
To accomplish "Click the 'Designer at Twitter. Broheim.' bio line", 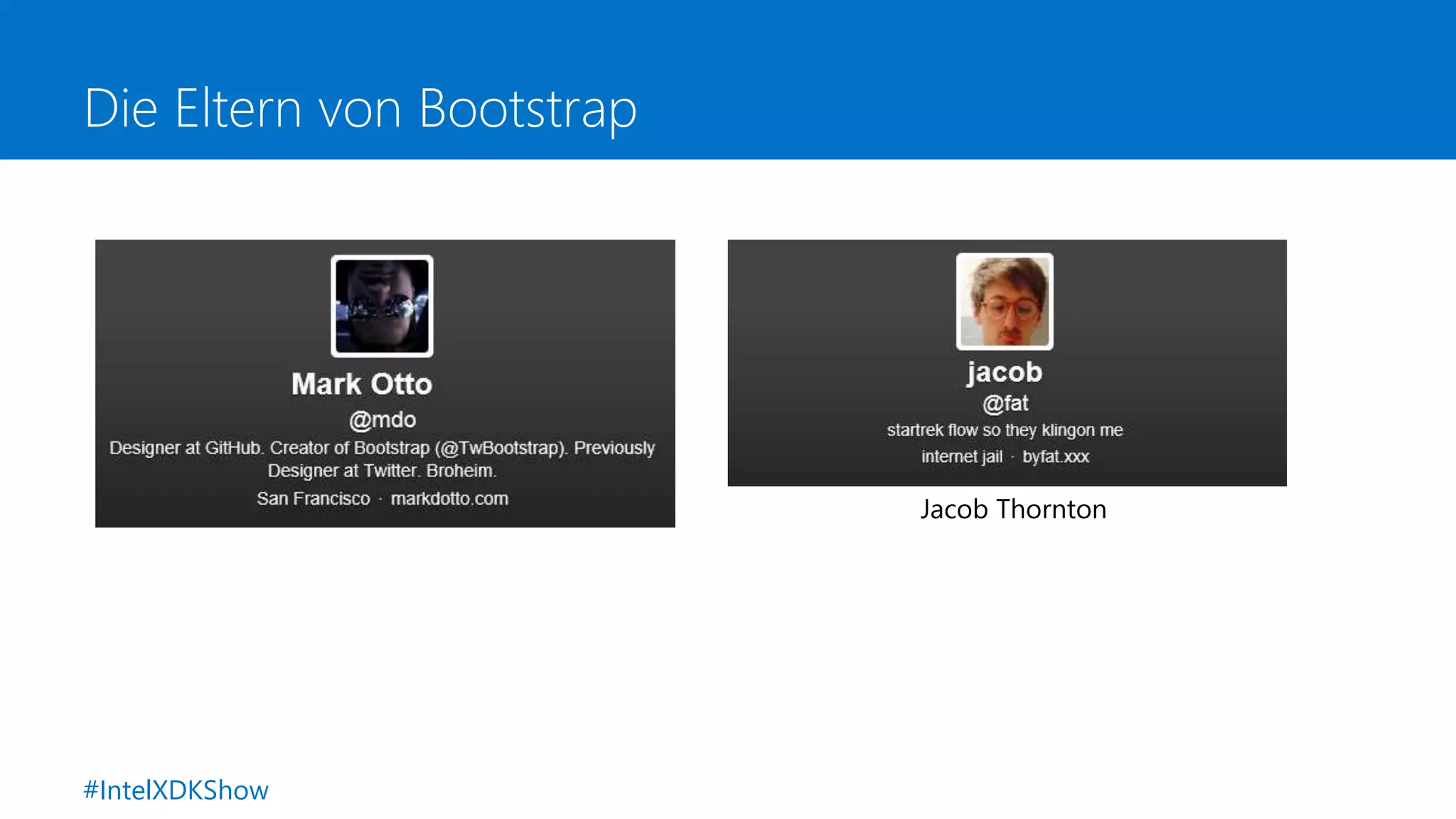I will pyautogui.click(x=382, y=471).
